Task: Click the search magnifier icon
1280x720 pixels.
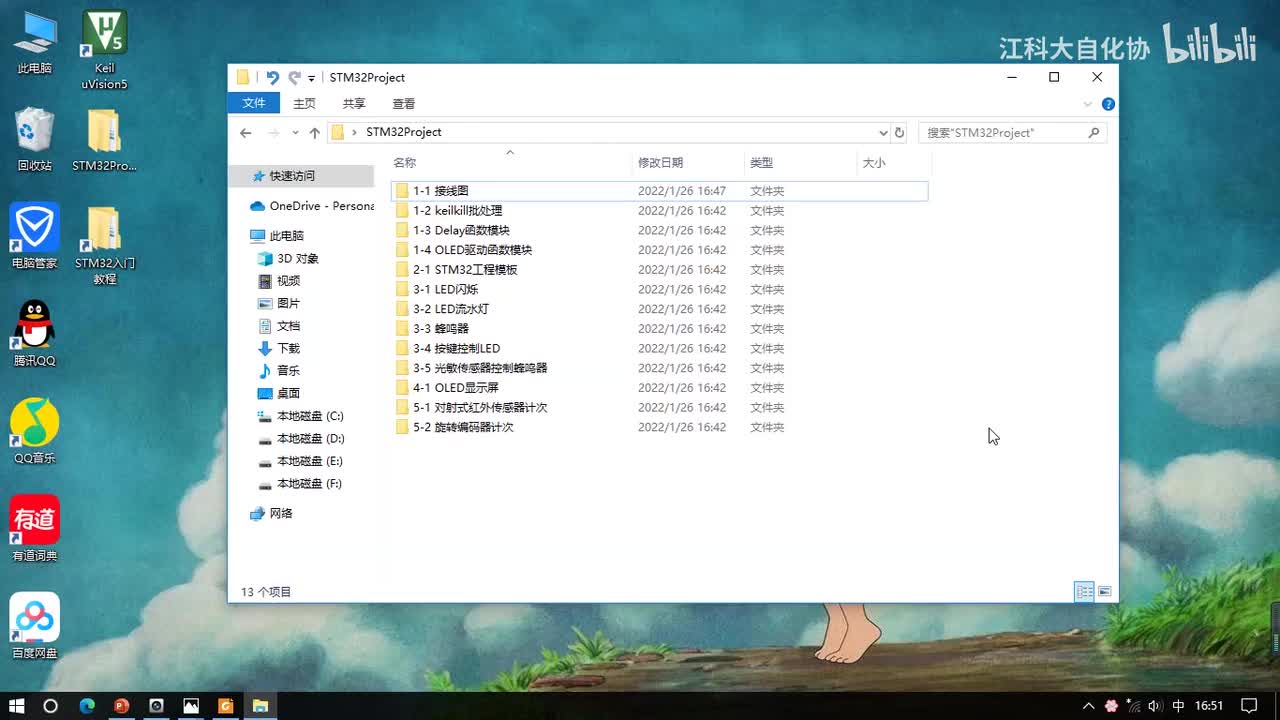Action: [x=1094, y=132]
